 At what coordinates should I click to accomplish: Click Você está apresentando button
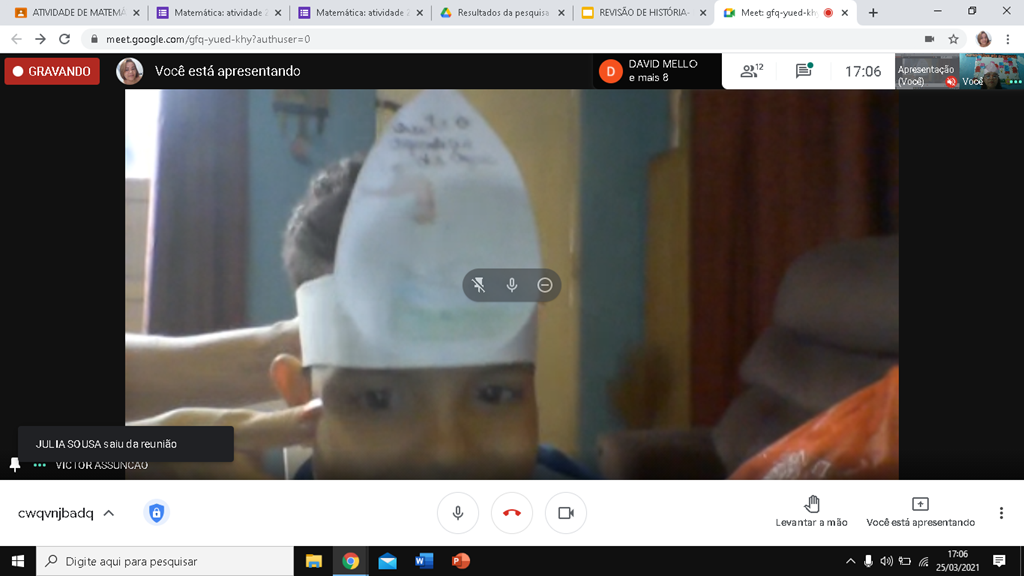920,512
